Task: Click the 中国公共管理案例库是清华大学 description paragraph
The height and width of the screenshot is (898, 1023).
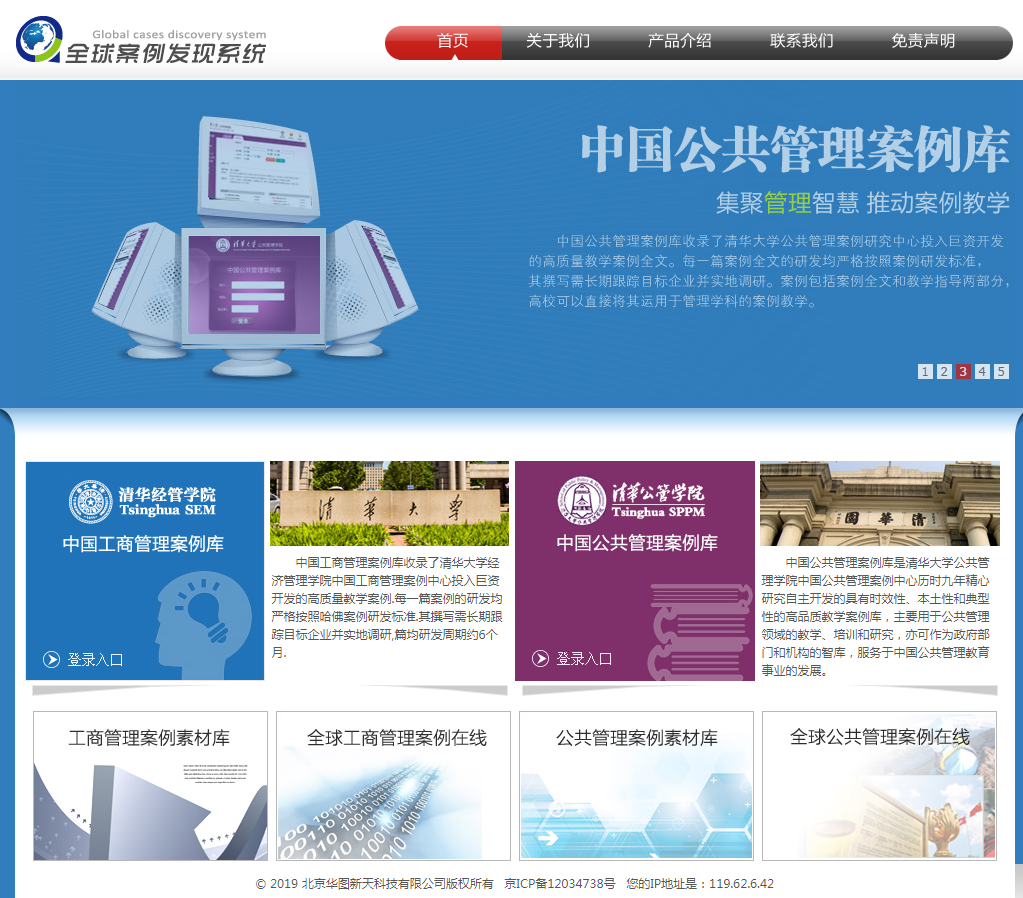Action: 876,616
